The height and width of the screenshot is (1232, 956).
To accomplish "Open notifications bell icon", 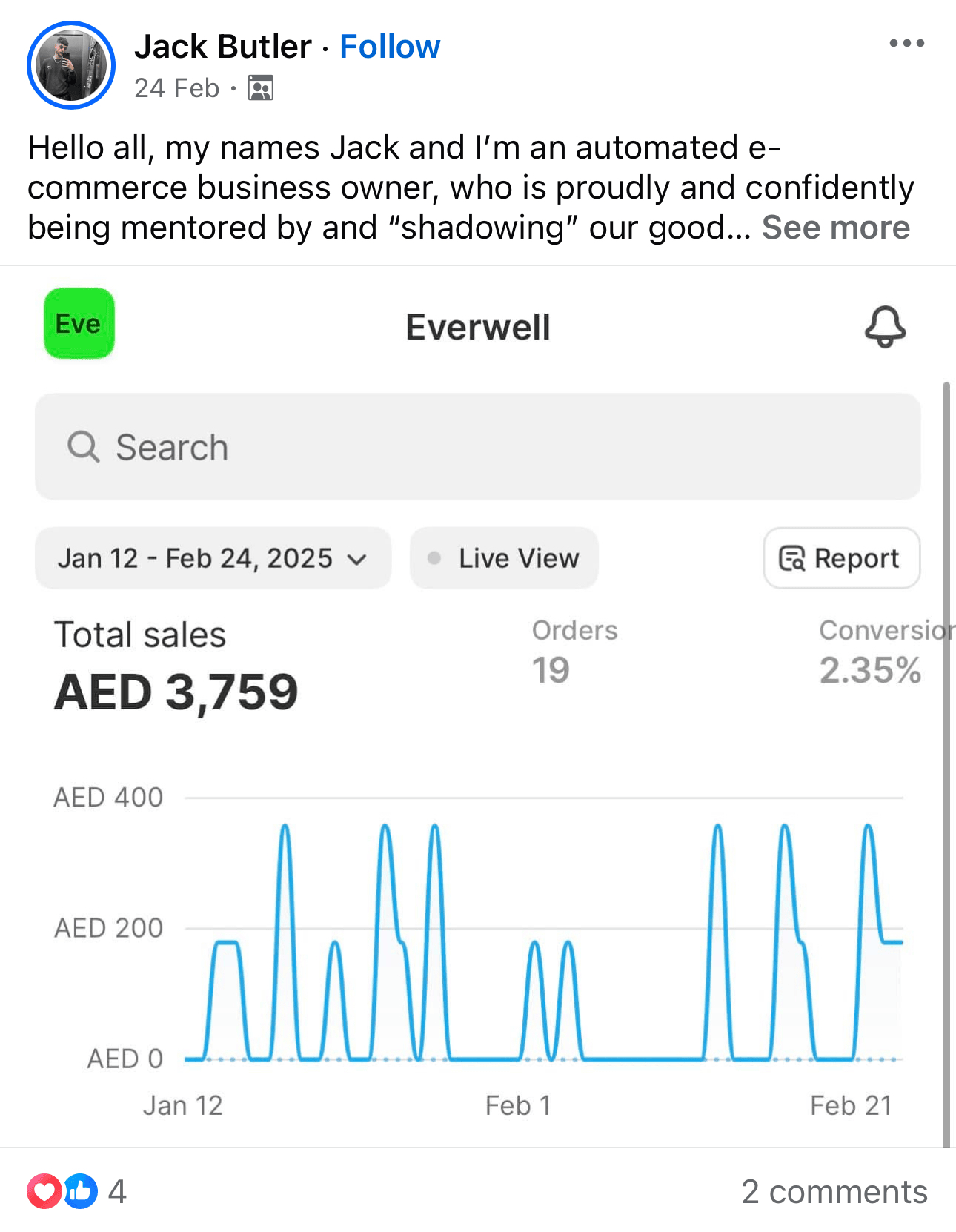I will point(885,326).
